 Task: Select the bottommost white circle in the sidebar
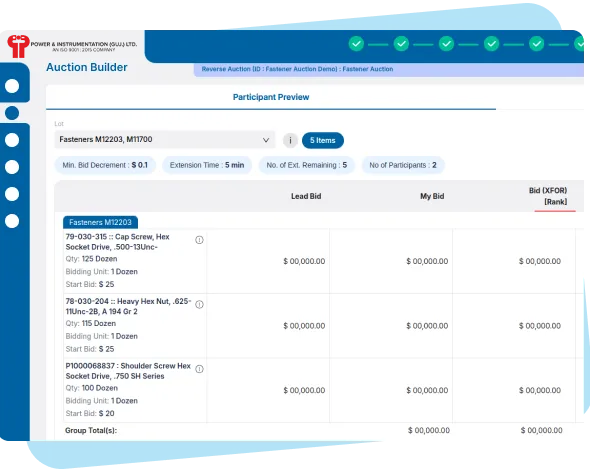coord(12,221)
